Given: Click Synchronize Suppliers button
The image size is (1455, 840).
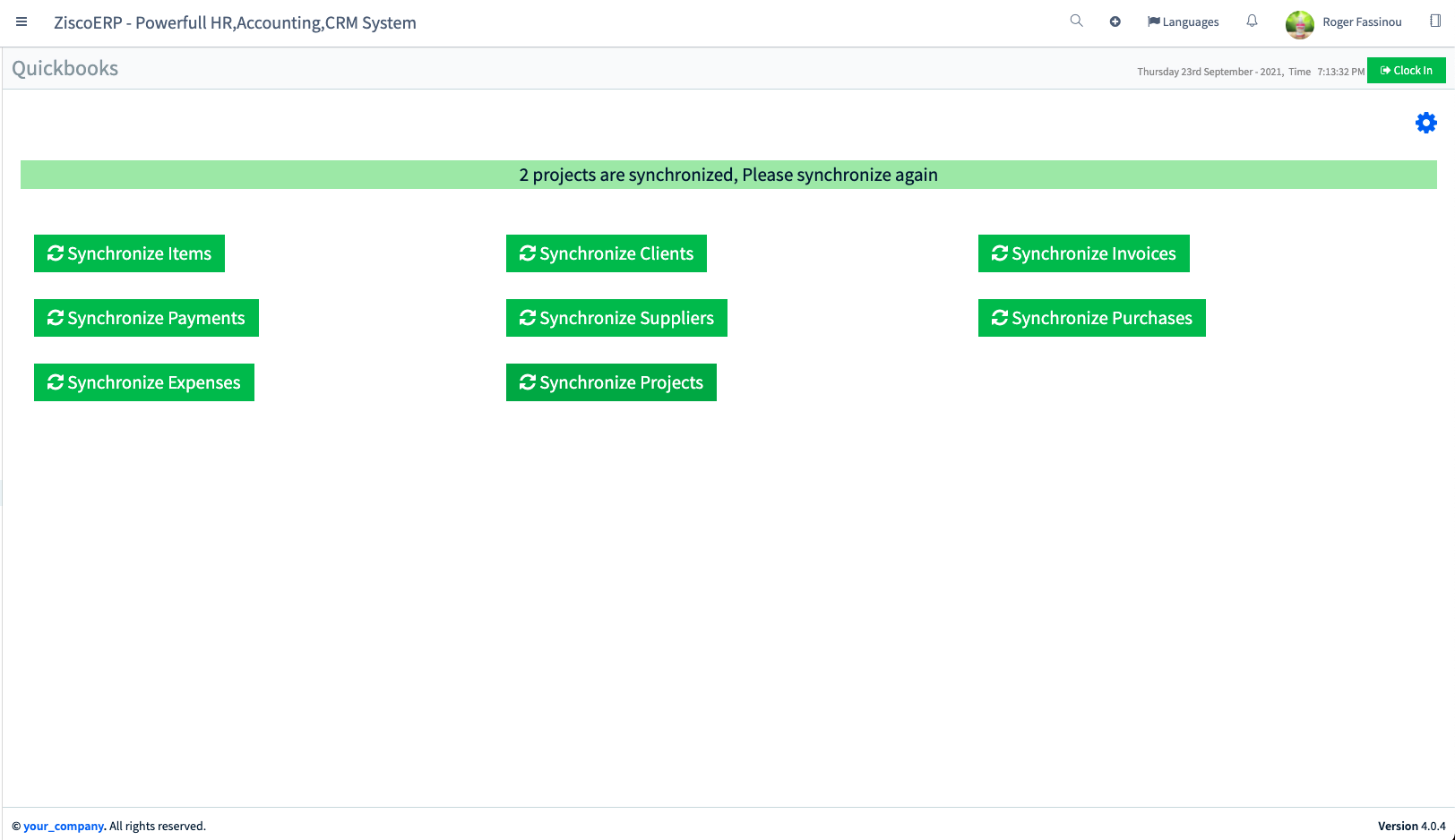Looking at the screenshot, I should click(616, 318).
